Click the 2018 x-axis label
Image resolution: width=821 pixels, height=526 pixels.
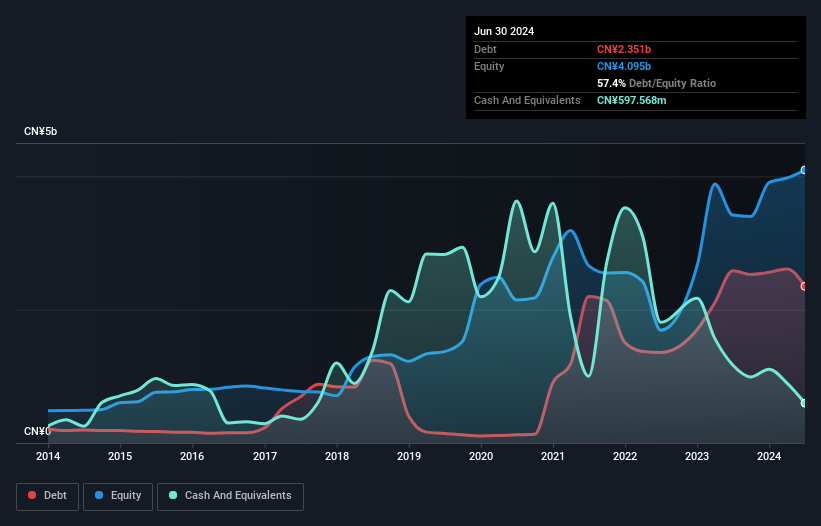tap(337, 456)
